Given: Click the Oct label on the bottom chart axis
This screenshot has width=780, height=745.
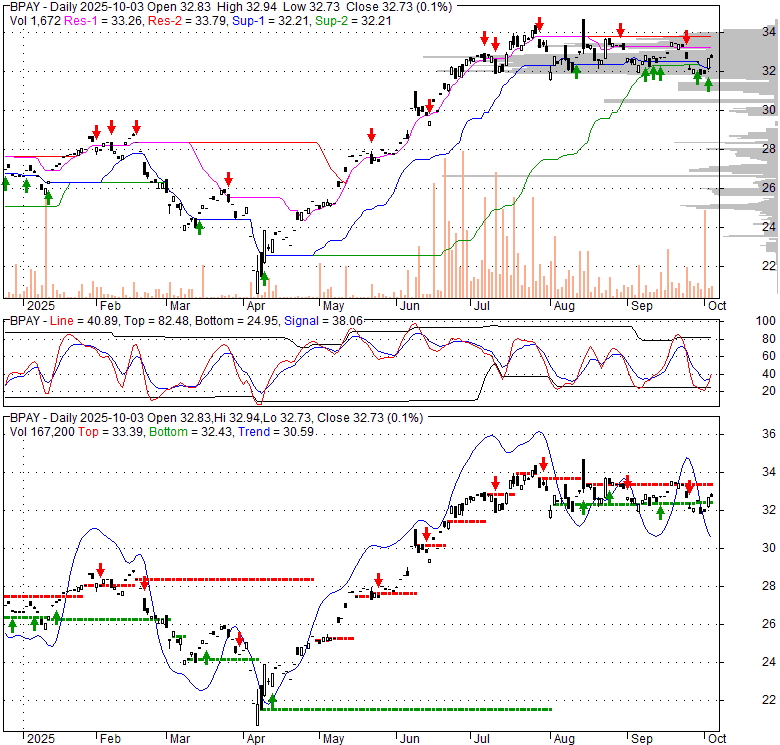Looking at the screenshot, I should (715, 738).
